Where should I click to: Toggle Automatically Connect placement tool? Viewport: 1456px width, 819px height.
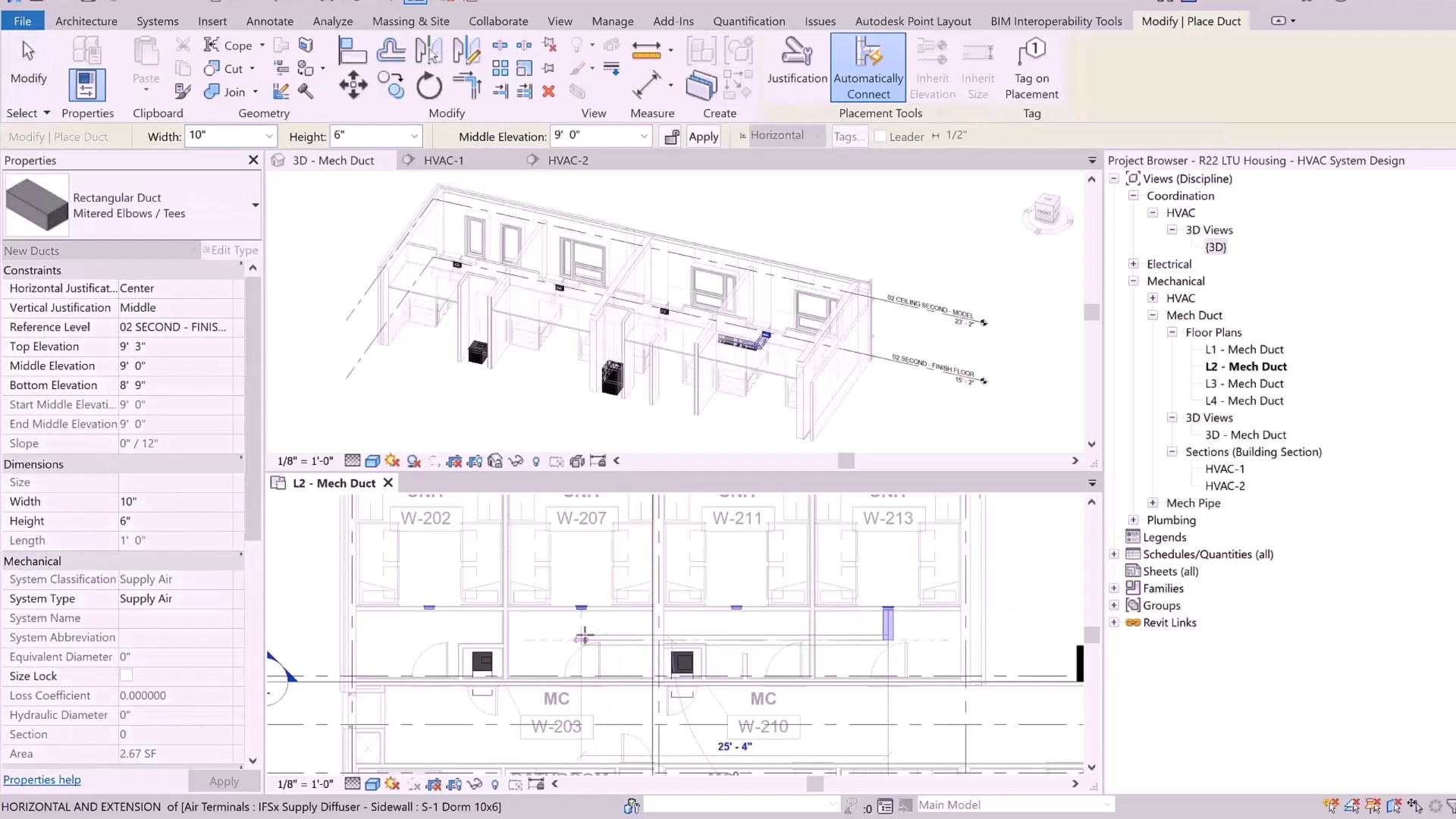pos(867,67)
